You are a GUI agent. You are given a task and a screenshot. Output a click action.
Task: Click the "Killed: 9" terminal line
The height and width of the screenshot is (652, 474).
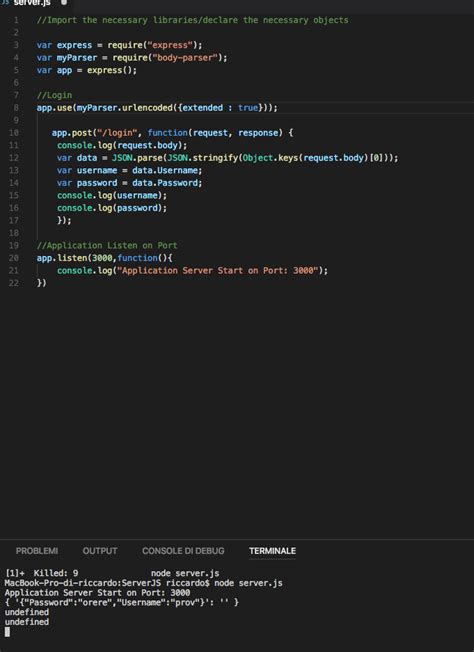click(112, 573)
